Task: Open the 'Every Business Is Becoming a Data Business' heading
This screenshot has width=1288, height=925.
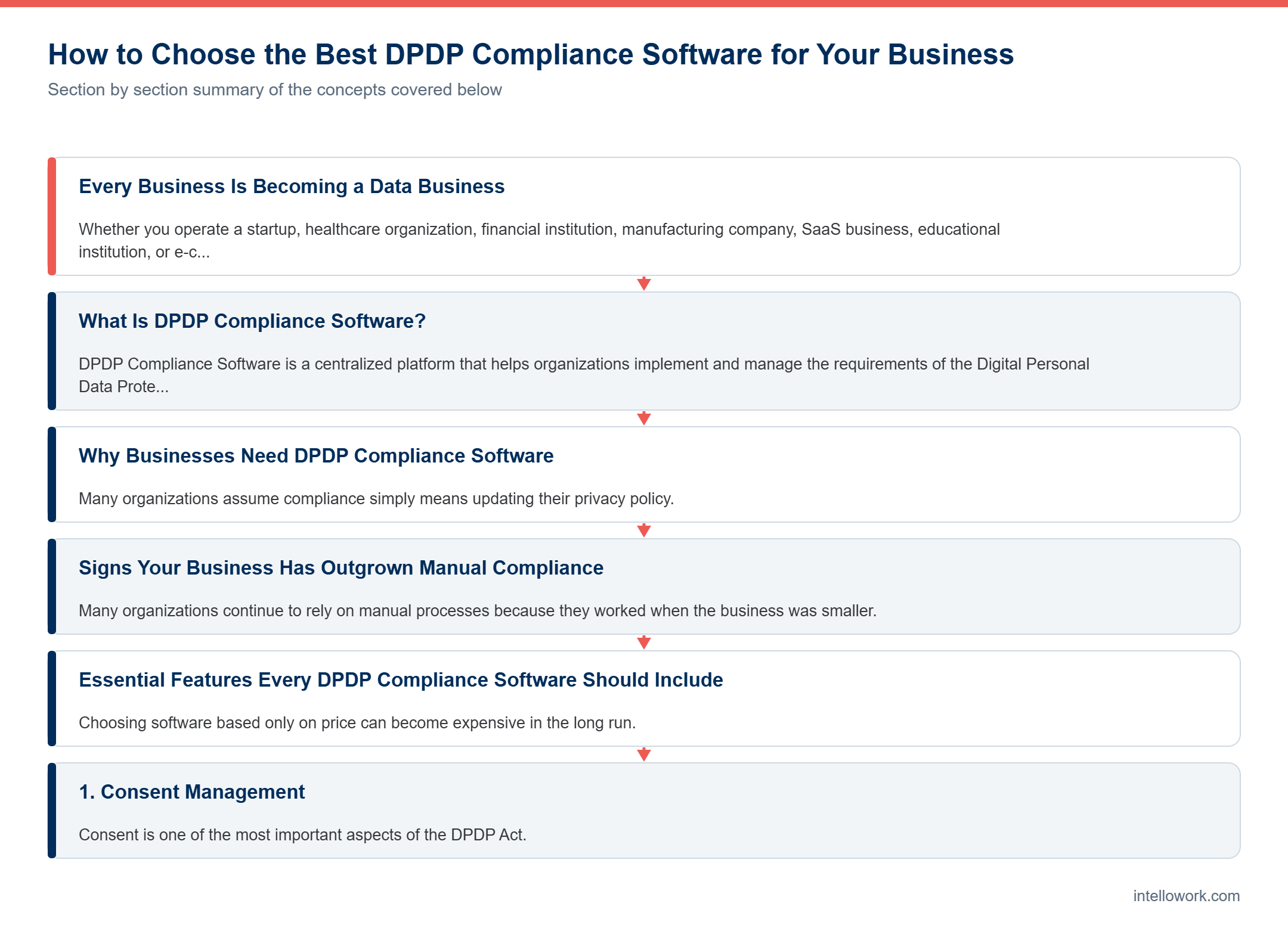Action: point(292,187)
